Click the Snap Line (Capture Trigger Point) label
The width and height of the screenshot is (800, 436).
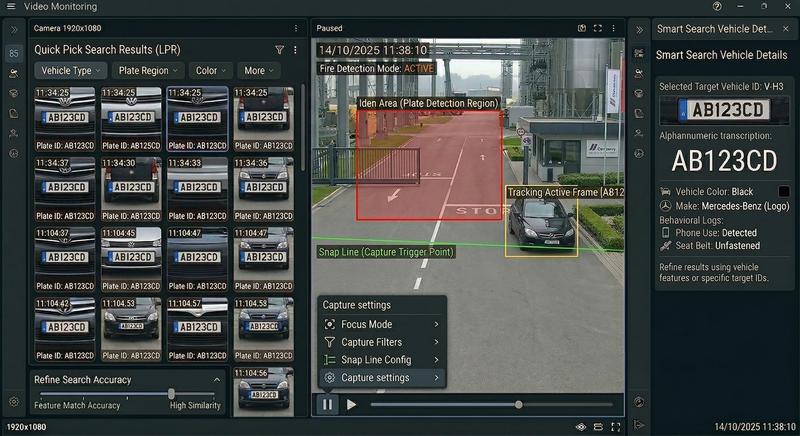pos(386,252)
